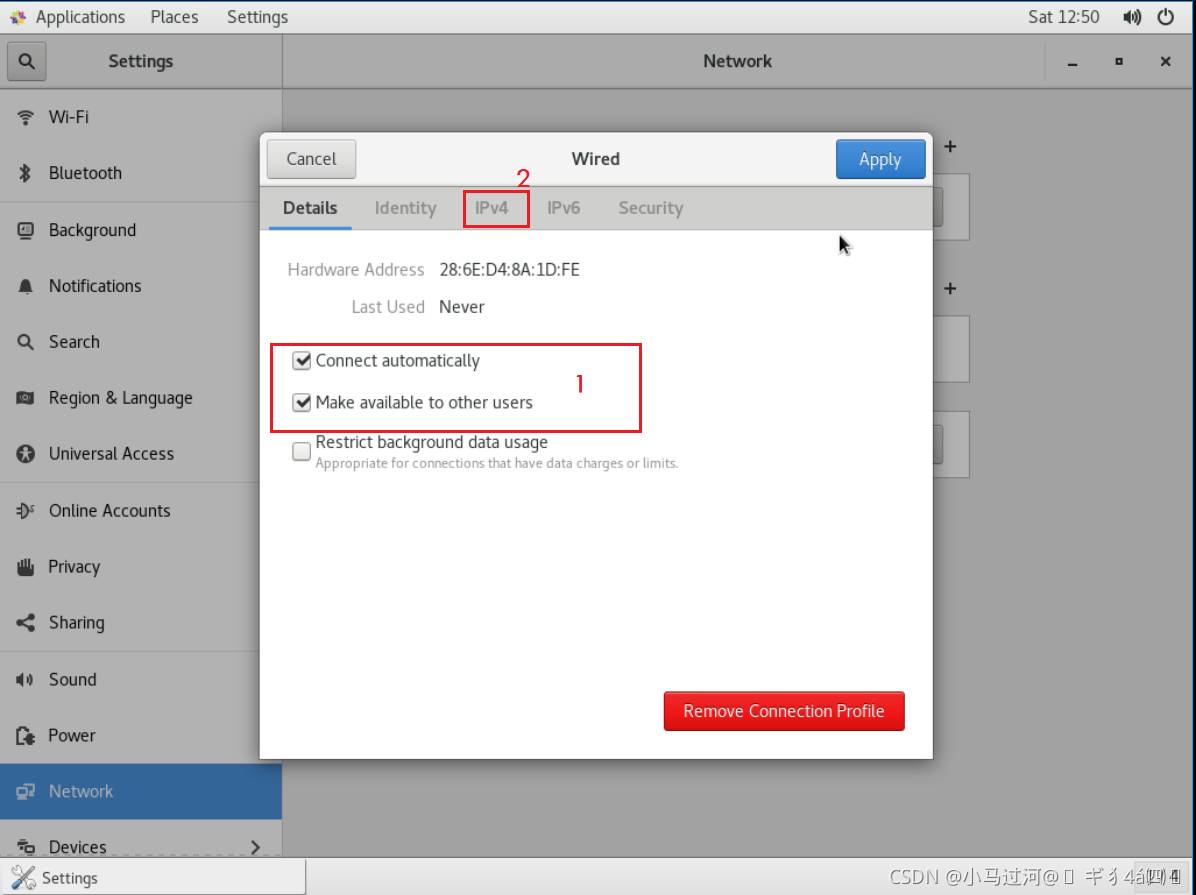Expand the Devices submenu chevron
The width and height of the screenshot is (1196, 895).
255,847
